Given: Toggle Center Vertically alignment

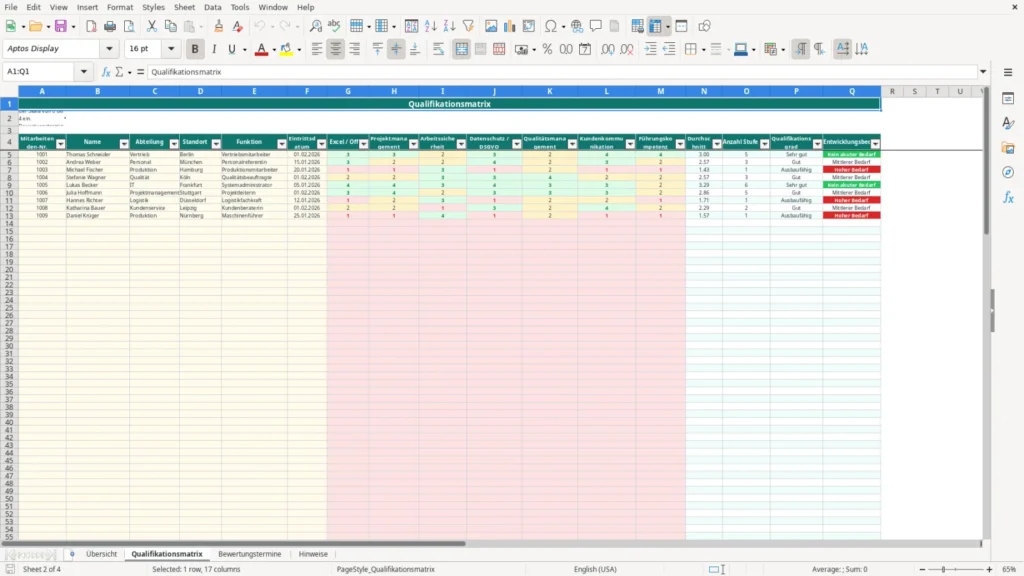Looking at the screenshot, I should tap(396, 49).
